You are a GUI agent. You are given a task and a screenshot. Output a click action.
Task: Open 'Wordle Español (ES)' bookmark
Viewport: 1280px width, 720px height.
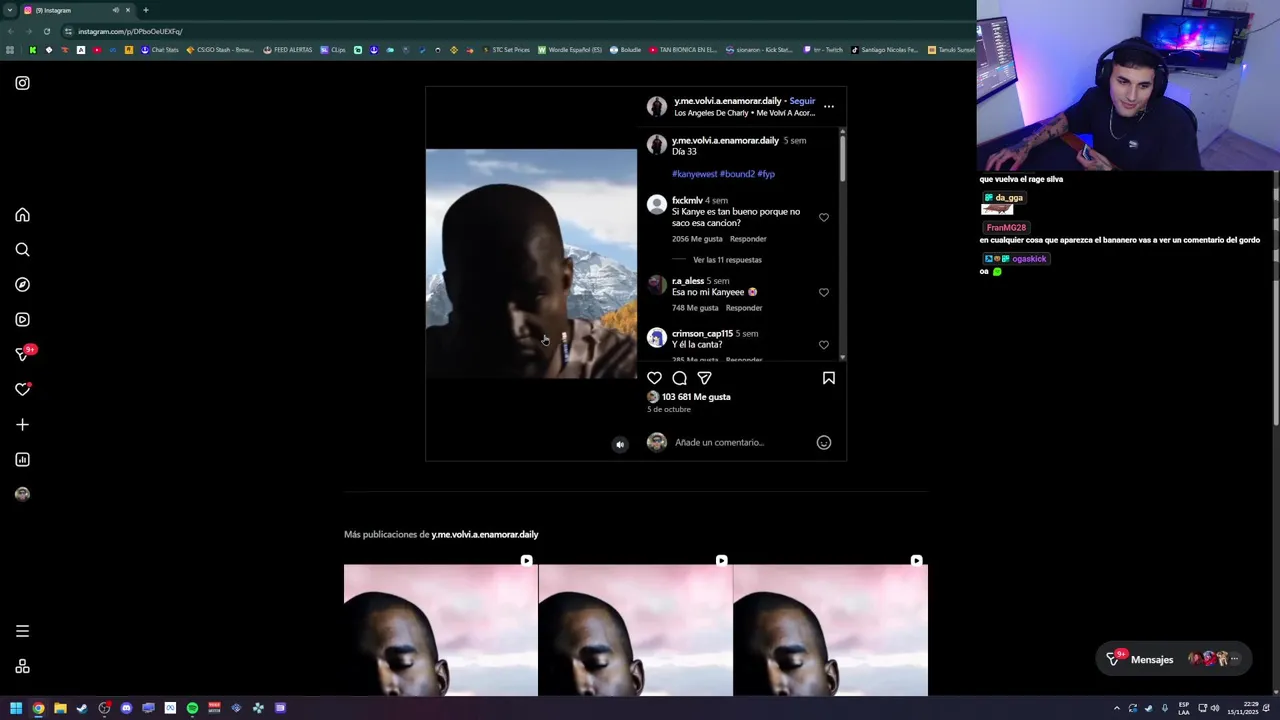point(570,50)
